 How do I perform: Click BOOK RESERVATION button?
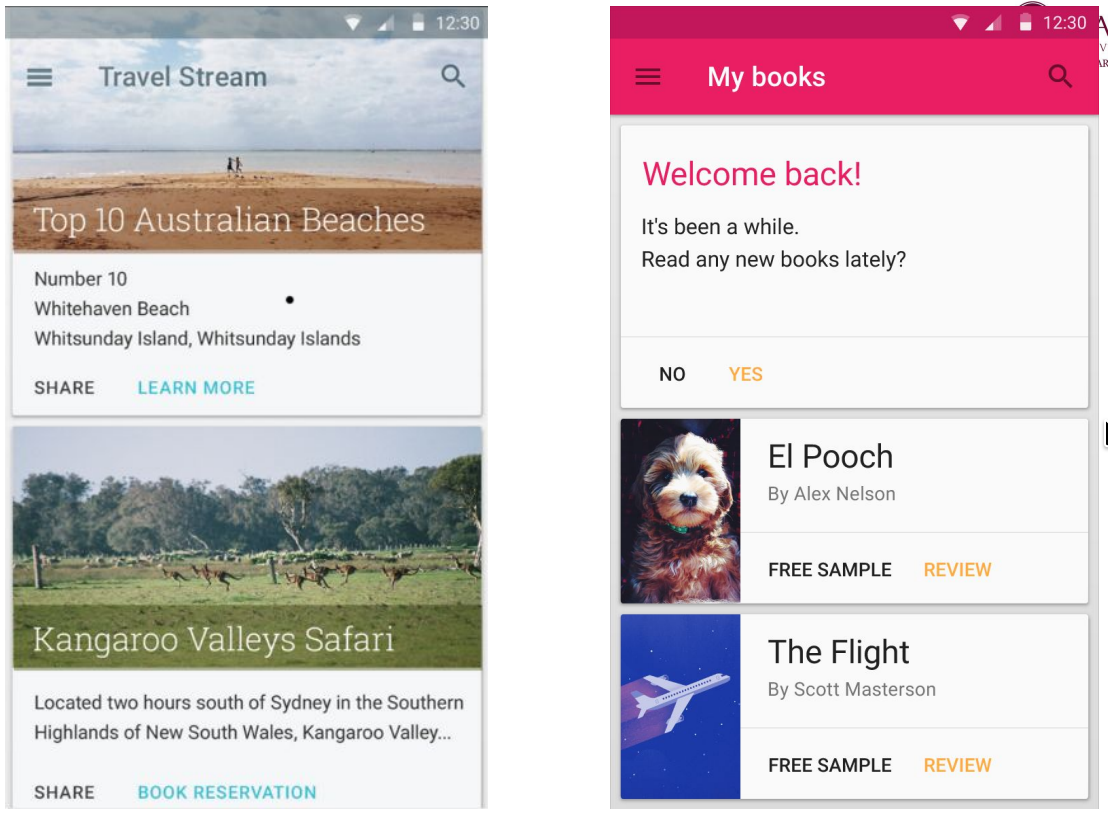click(x=227, y=793)
